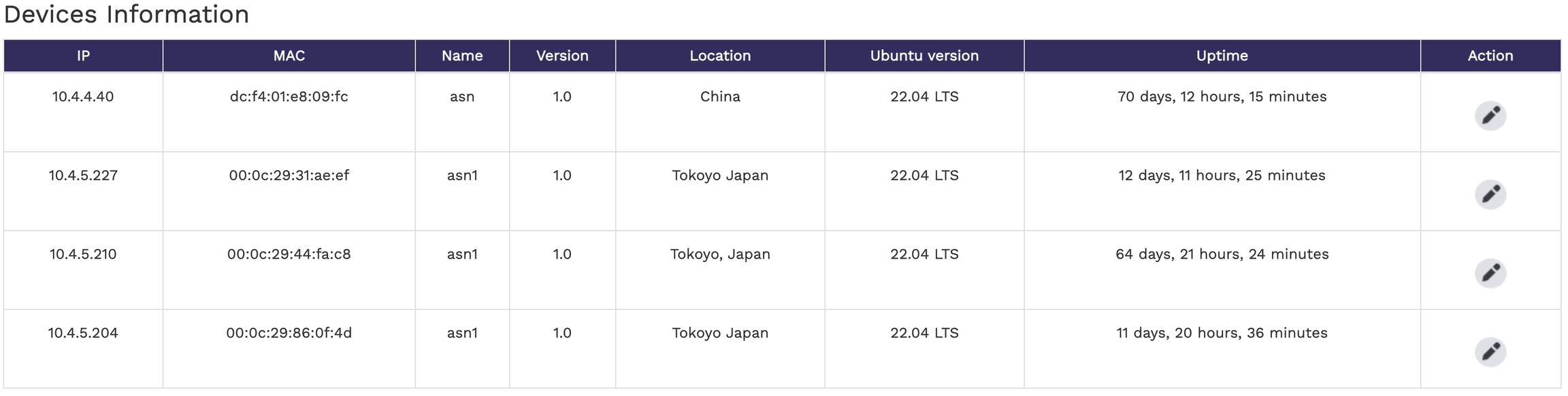The image size is (1568, 396).
Task: Click the device name asn cell
Action: point(462,97)
